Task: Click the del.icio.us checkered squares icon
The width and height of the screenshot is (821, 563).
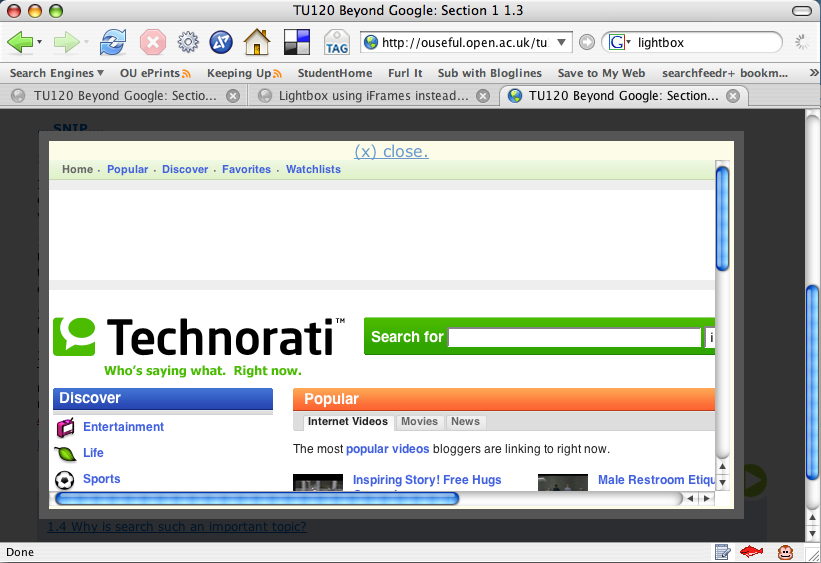Action: tap(297, 42)
